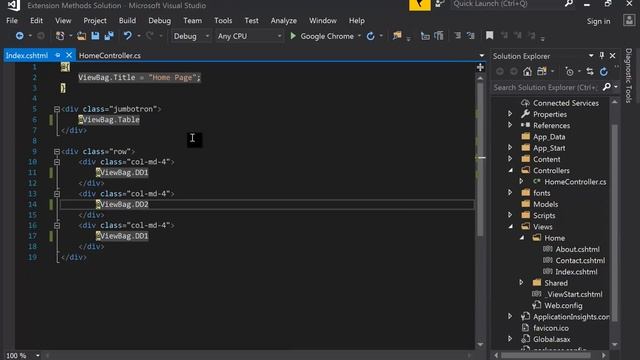Click the split editor icon above scrollbar

[480, 67]
